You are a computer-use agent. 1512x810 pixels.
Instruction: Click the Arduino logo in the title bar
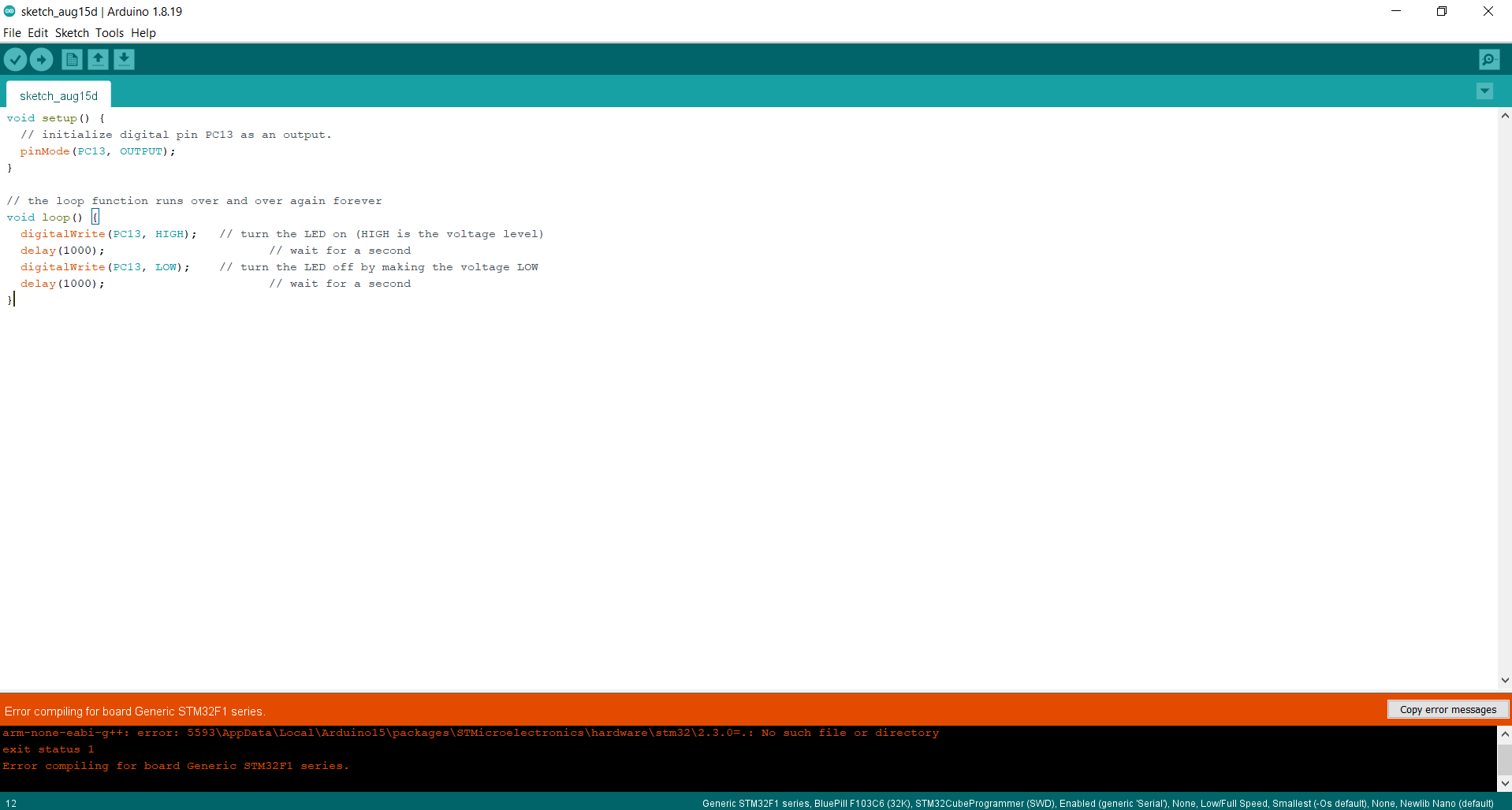[9, 11]
